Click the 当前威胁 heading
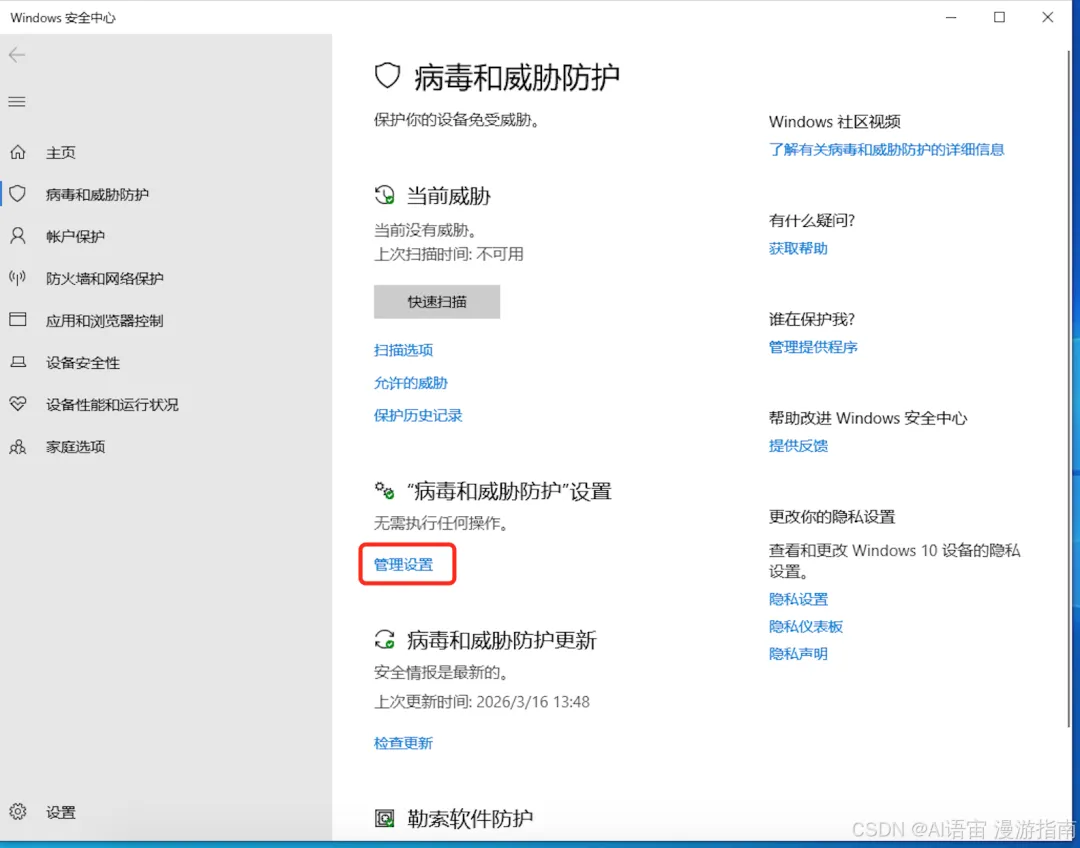The width and height of the screenshot is (1080, 848). click(x=448, y=196)
